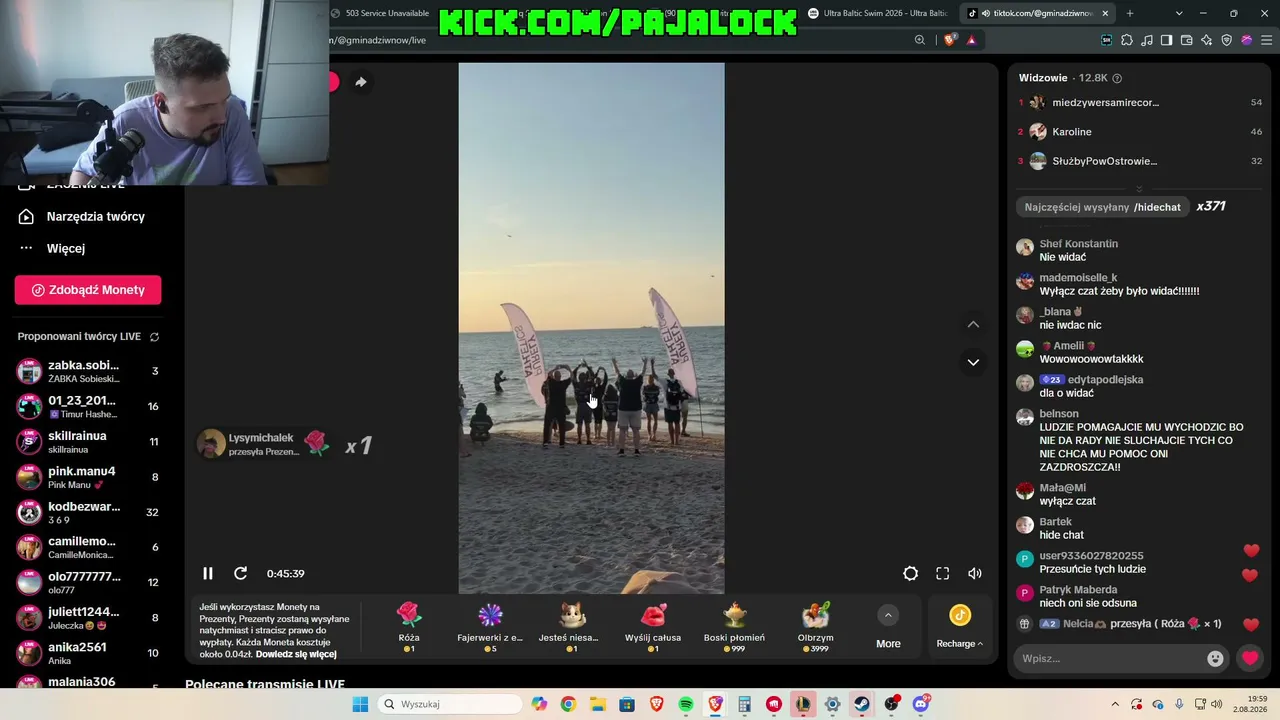Zoom the page via address bar magnifier
The height and width of the screenshot is (720, 1280).
920,40
